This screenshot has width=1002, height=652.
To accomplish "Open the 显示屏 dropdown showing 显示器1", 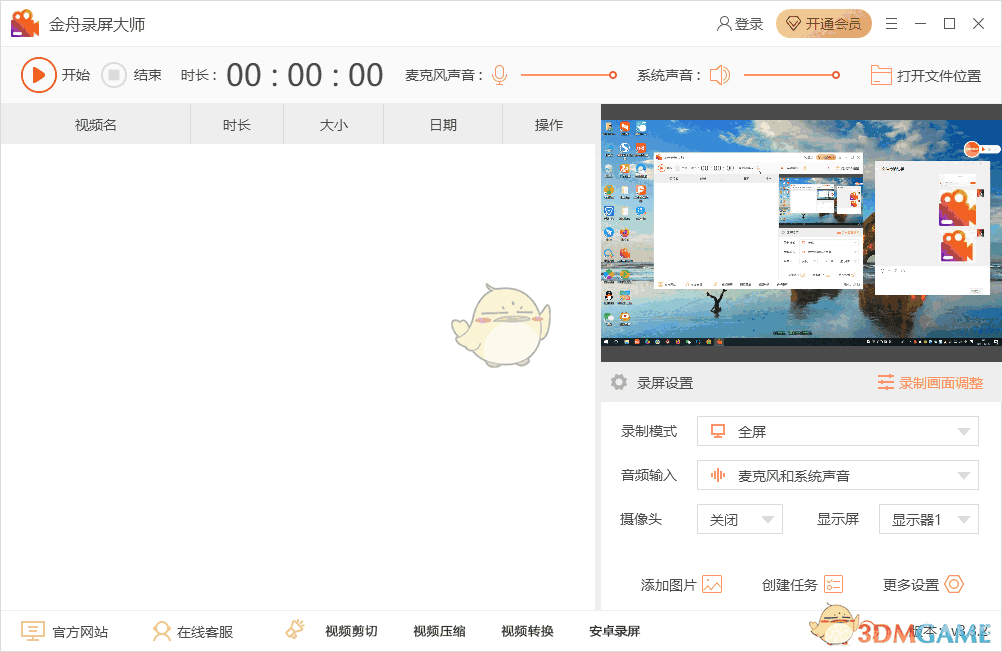I will (928, 519).
